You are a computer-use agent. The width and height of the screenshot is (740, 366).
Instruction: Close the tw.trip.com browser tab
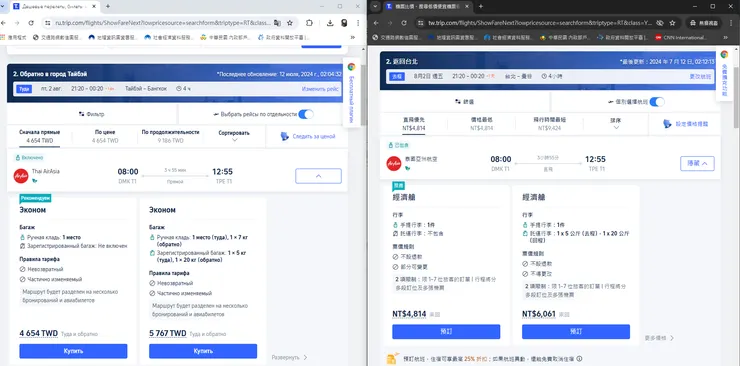467,6
